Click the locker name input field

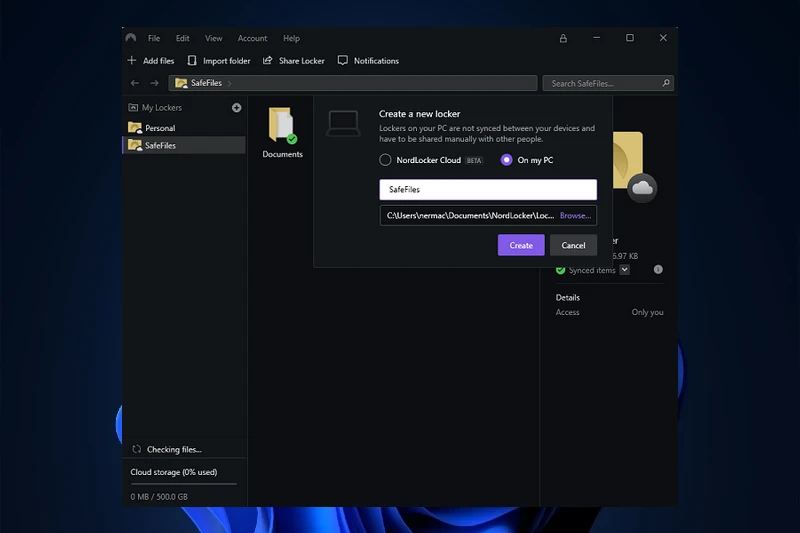click(487, 189)
